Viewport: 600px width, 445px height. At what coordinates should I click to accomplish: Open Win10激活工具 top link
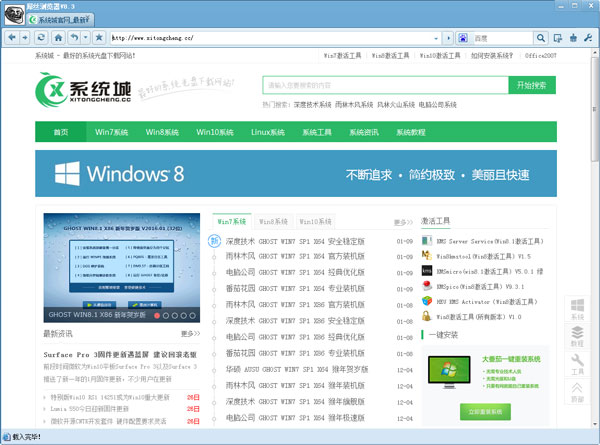[440, 55]
